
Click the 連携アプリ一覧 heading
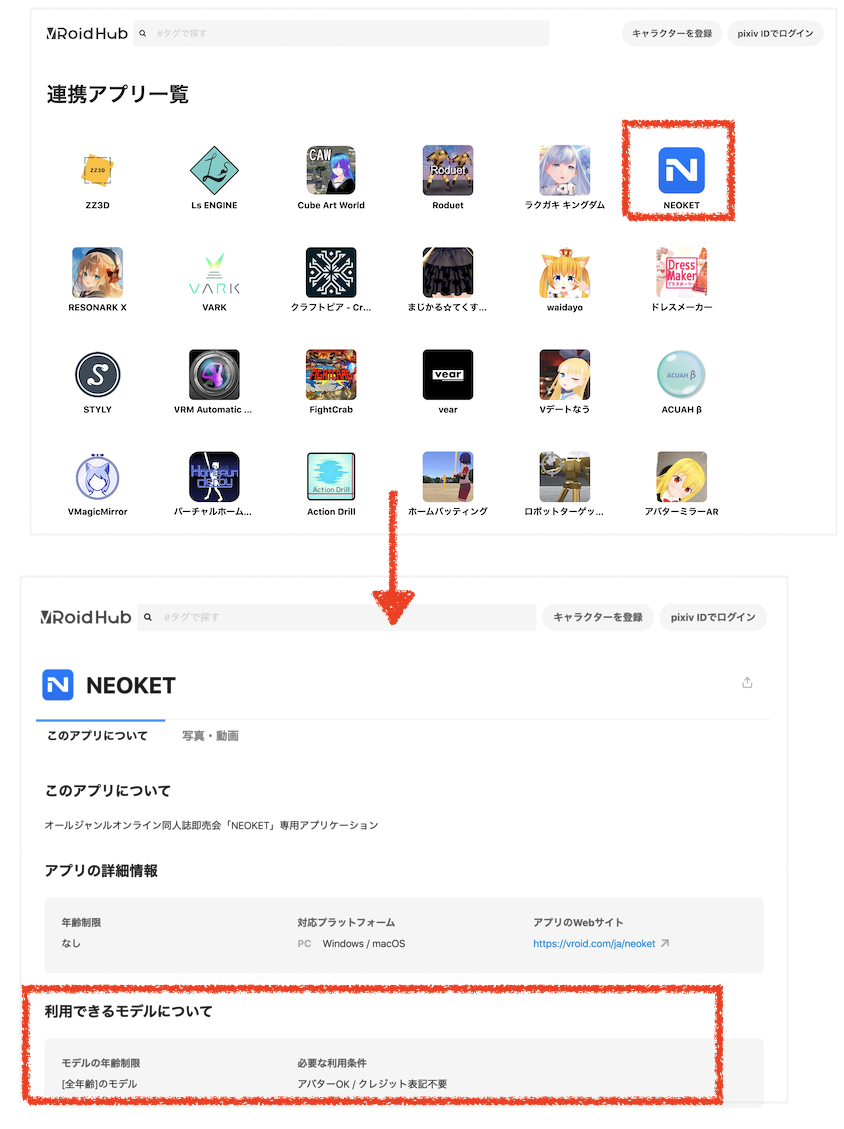click(x=117, y=94)
